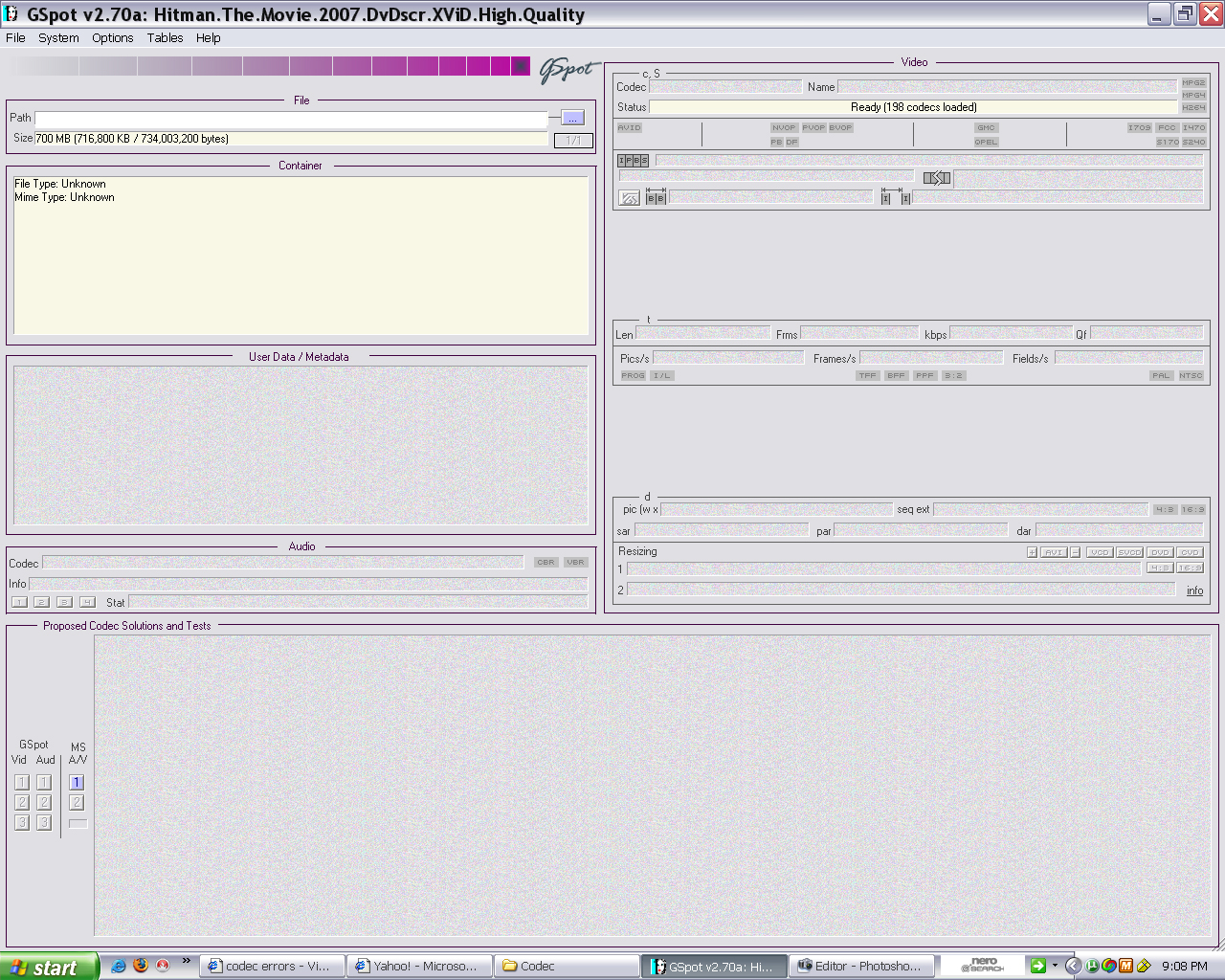Click the SVCD resizing preset
Viewport: 1225px width, 980px height.
[x=1129, y=552]
